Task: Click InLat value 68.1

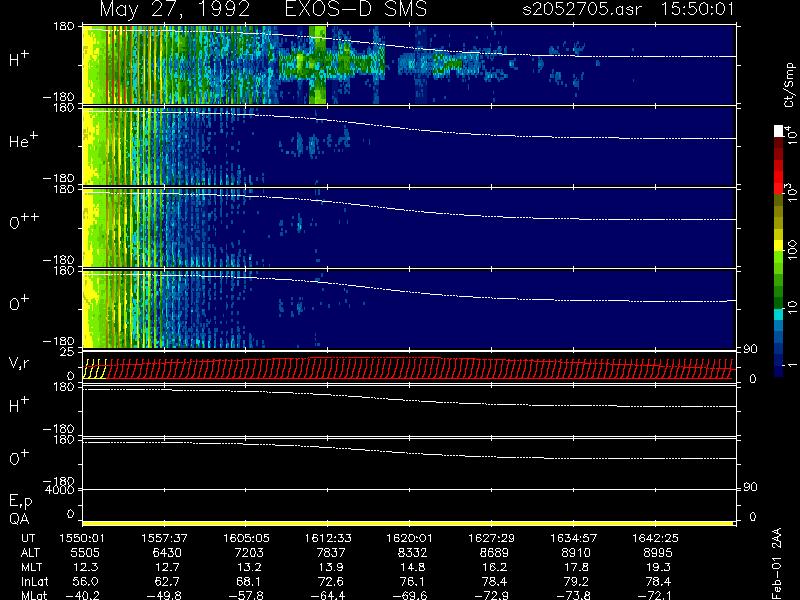Action: click(x=248, y=582)
